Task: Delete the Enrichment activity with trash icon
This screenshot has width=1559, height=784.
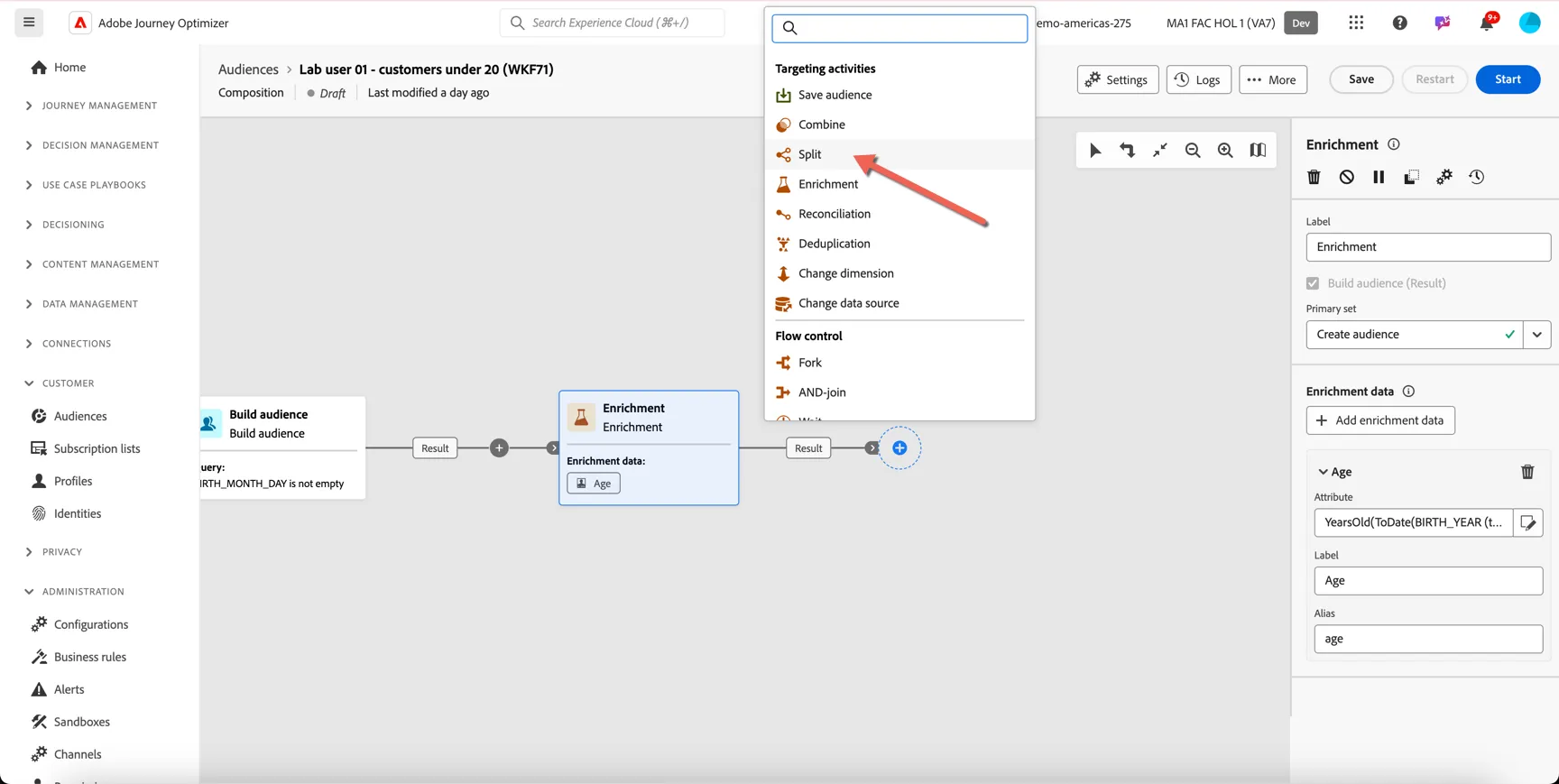Action: [1315, 177]
